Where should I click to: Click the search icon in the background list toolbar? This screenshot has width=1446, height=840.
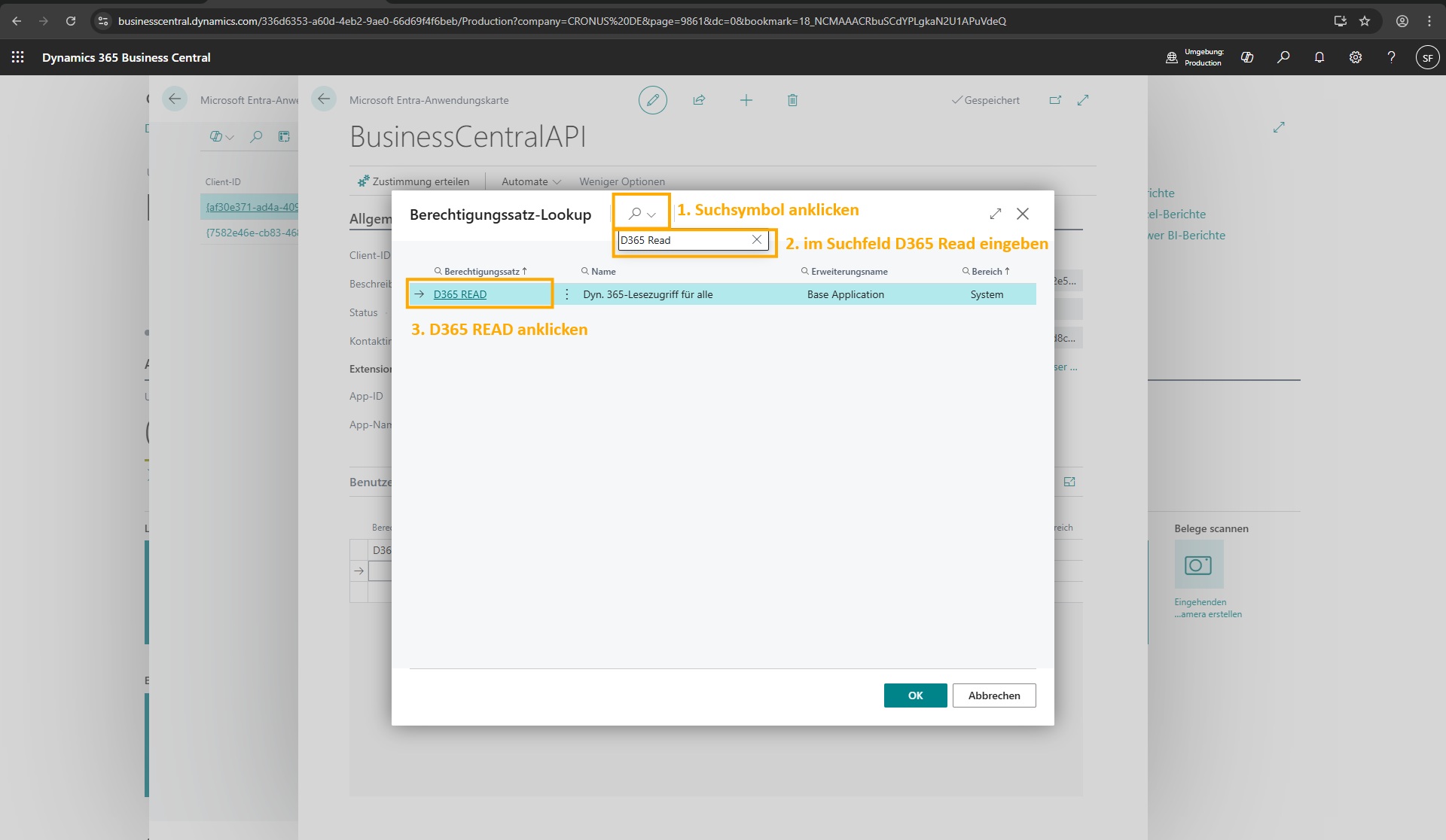256,136
